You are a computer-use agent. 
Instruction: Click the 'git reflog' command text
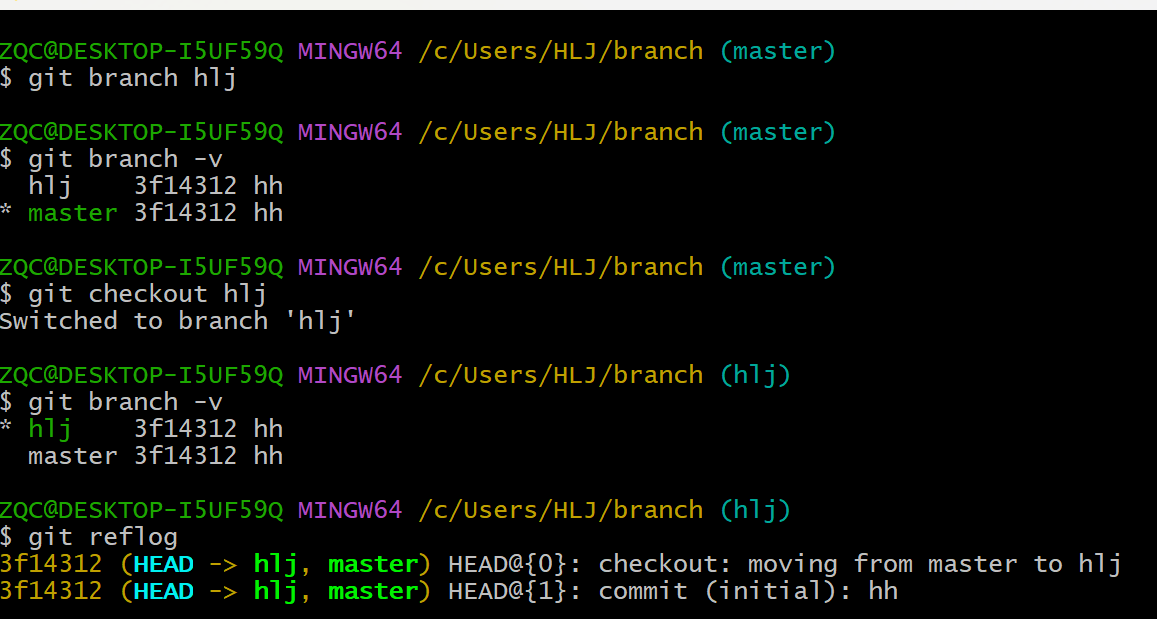(x=103, y=537)
